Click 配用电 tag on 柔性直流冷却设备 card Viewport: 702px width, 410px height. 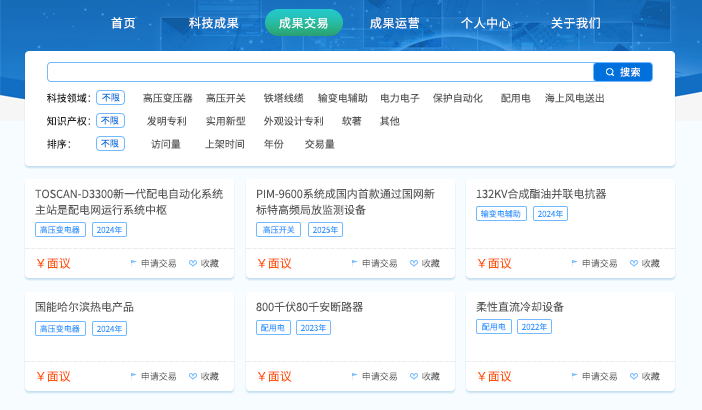pos(494,327)
